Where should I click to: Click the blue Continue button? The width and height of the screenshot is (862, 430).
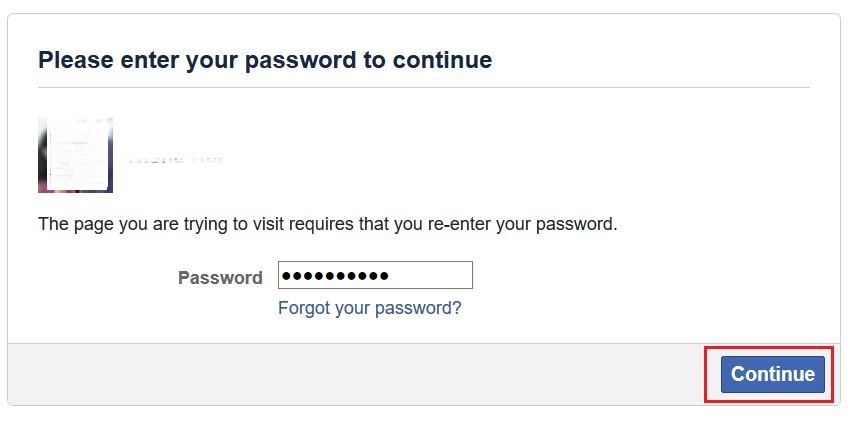click(772, 374)
